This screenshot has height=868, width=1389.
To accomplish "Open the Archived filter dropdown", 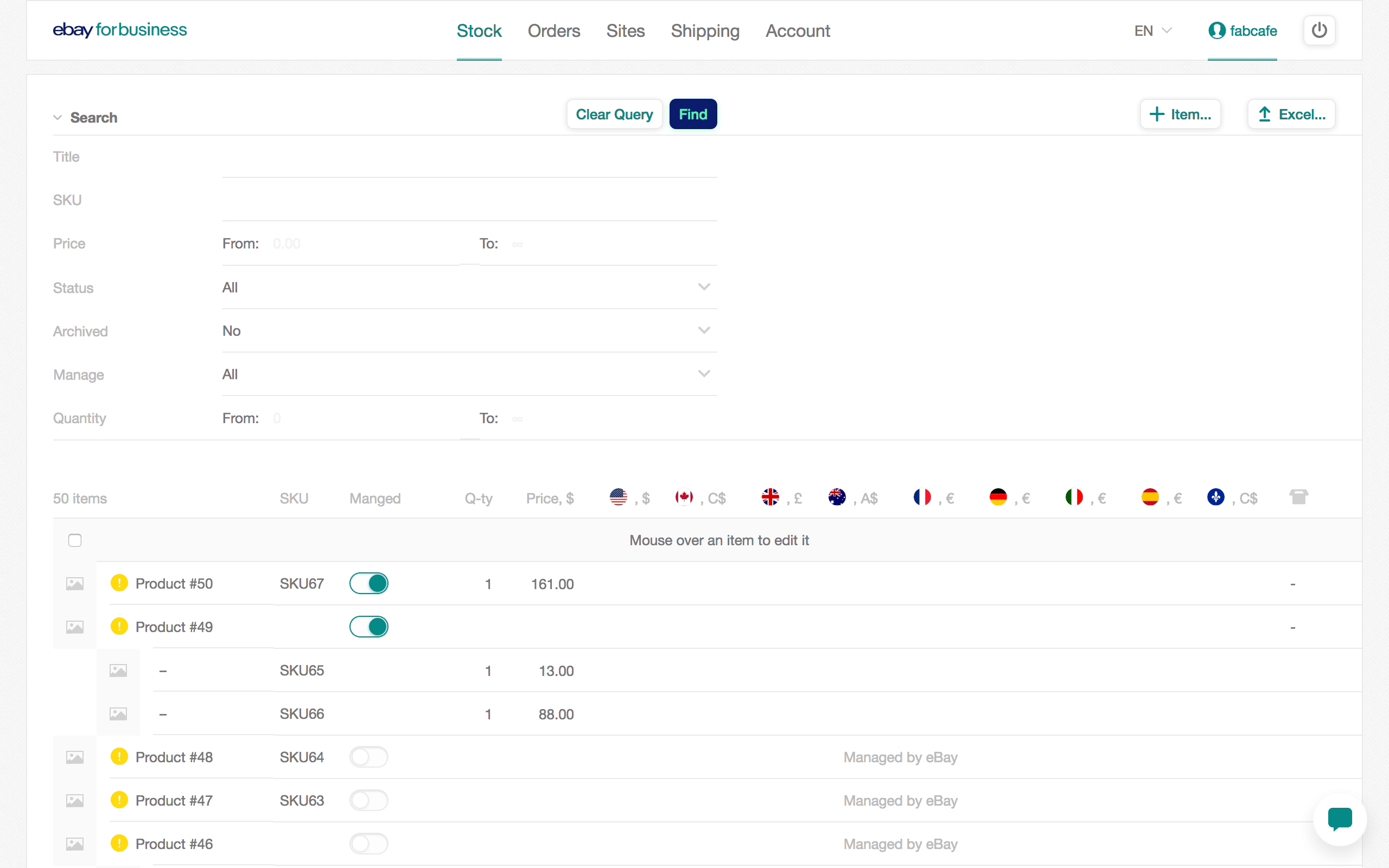I will [x=469, y=331].
